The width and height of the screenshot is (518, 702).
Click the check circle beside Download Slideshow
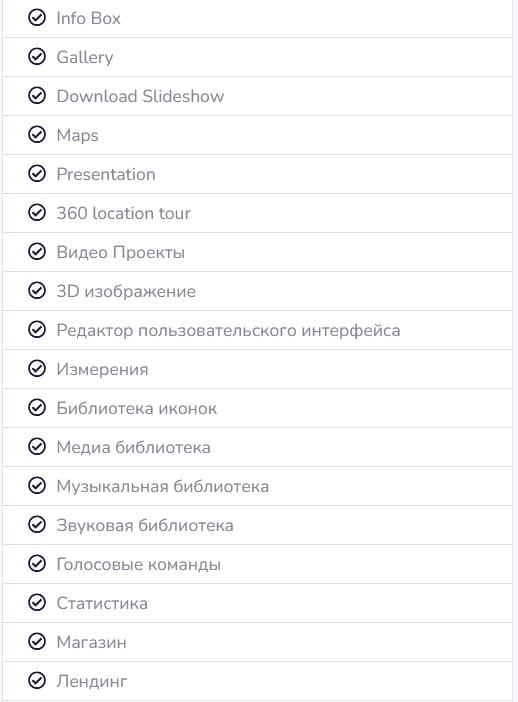tap(37, 96)
